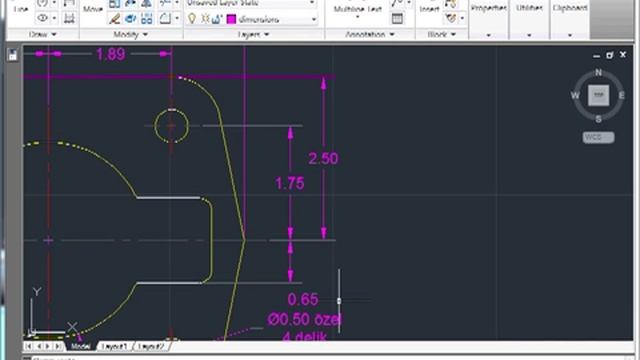
Task: Click the small yellow circle in the drawing
Action: (x=171, y=126)
